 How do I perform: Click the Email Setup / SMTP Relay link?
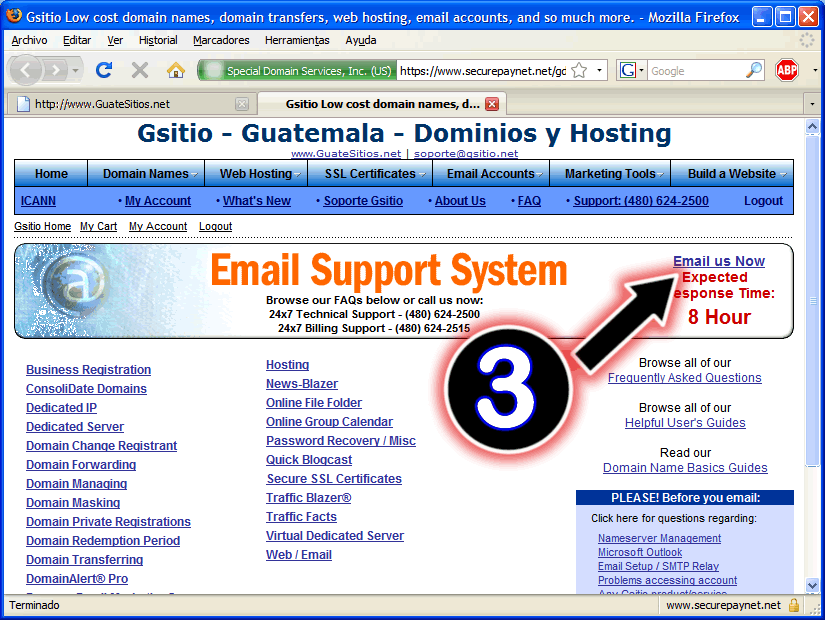(x=658, y=566)
